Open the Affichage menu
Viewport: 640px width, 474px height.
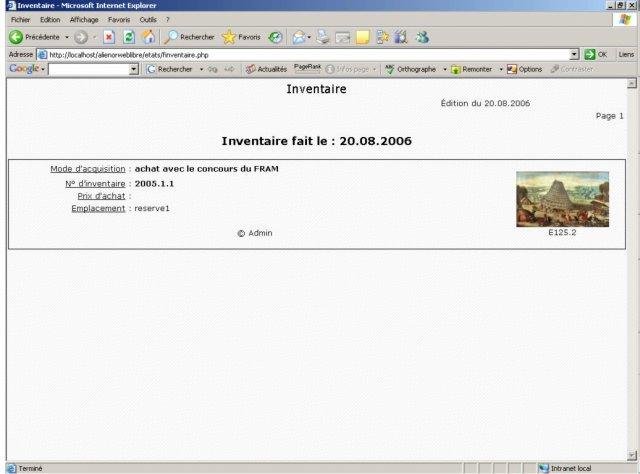pos(84,20)
